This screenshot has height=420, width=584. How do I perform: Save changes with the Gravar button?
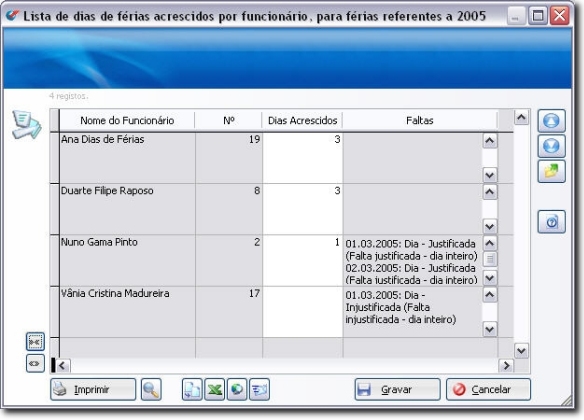tap(397, 389)
